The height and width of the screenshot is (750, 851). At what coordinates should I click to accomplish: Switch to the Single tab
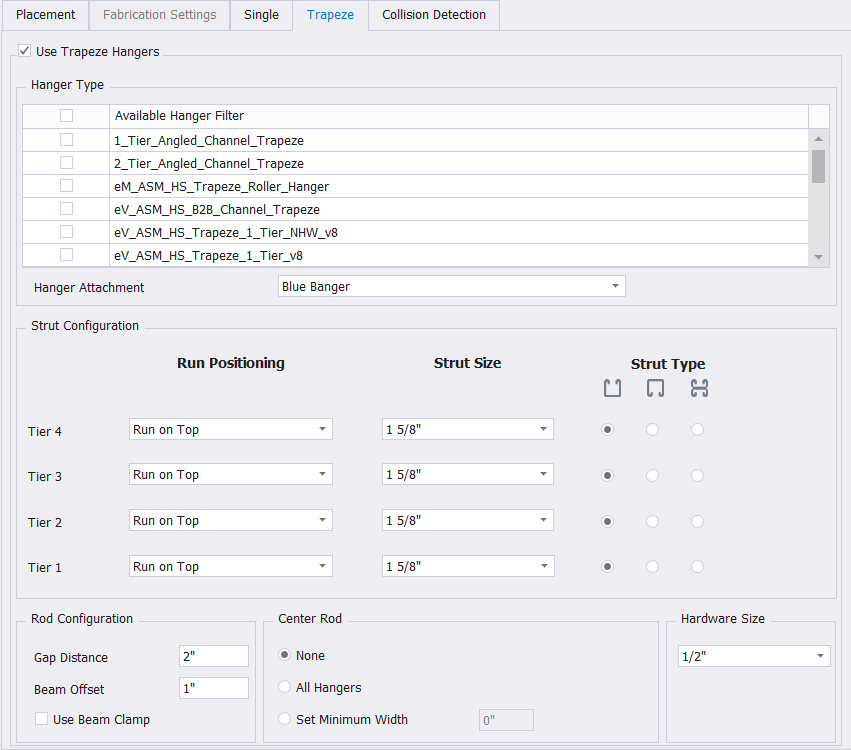point(261,15)
